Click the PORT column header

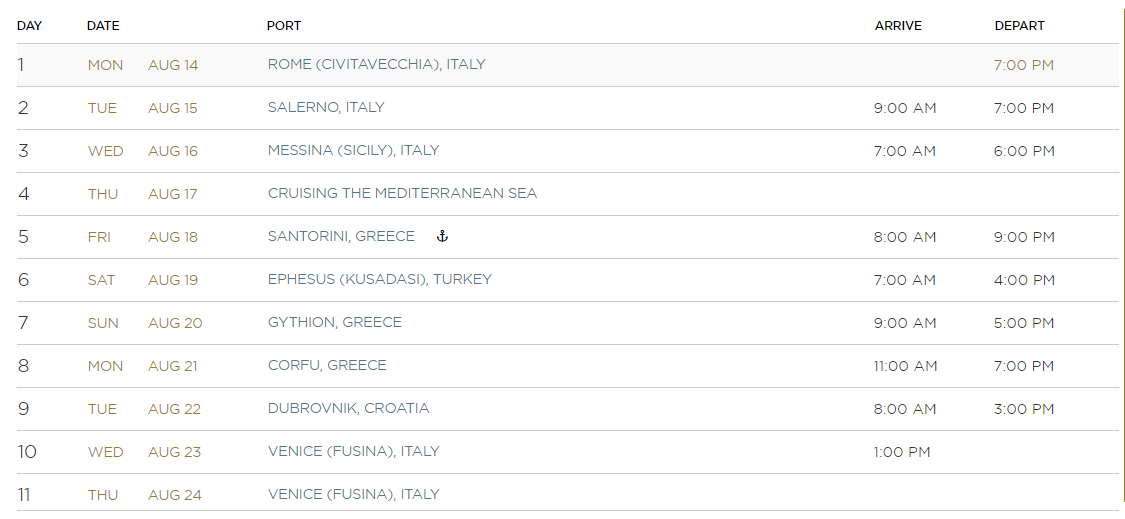[x=283, y=26]
